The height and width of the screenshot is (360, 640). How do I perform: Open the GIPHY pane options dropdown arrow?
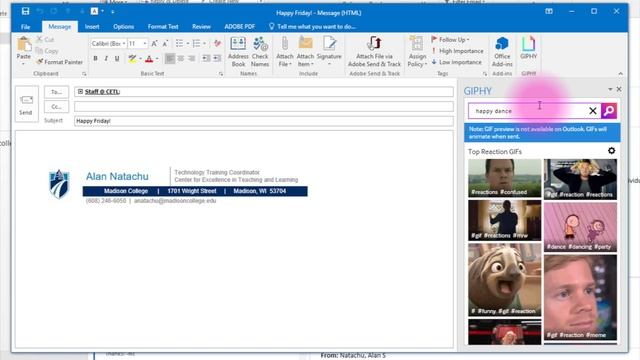(x=610, y=89)
